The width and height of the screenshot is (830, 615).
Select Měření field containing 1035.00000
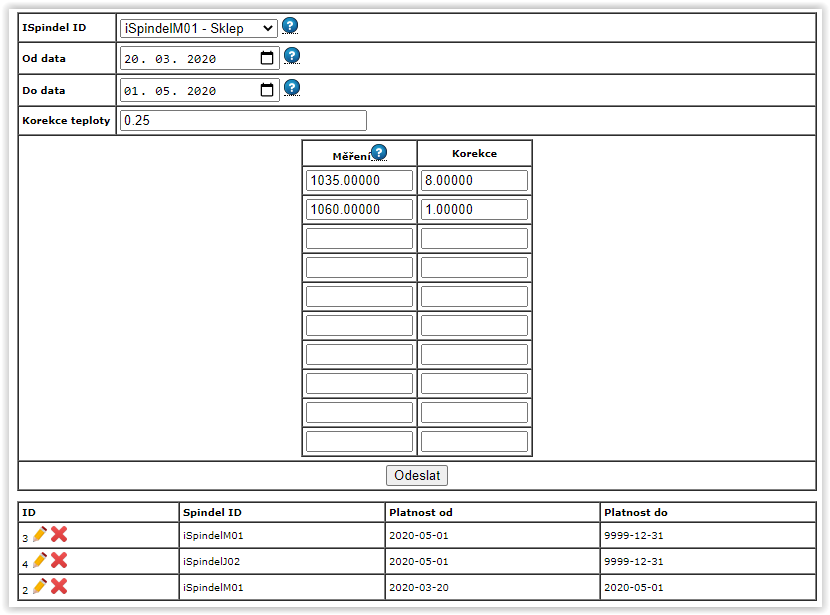point(359,180)
